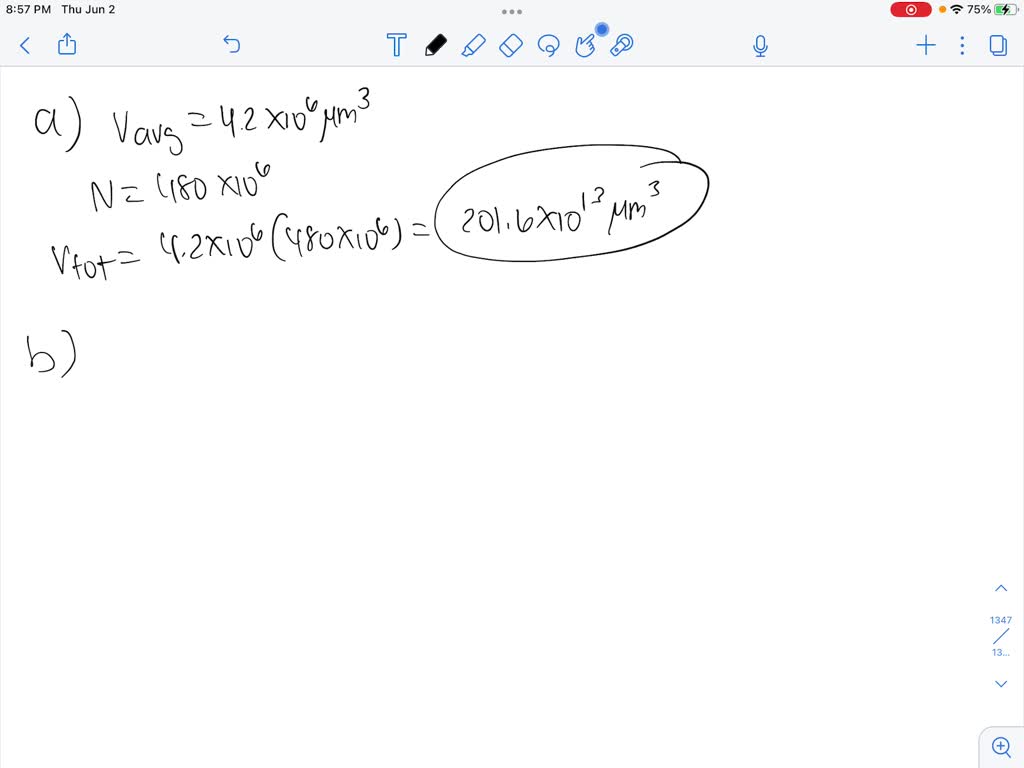Tap the Share icon to export note

pyautogui.click(x=66, y=45)
